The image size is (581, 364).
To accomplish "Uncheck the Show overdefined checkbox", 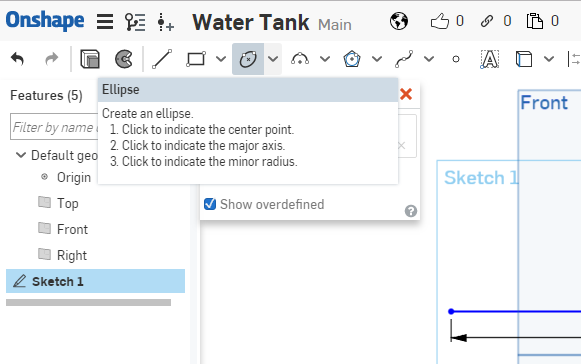I will (210, 204).
